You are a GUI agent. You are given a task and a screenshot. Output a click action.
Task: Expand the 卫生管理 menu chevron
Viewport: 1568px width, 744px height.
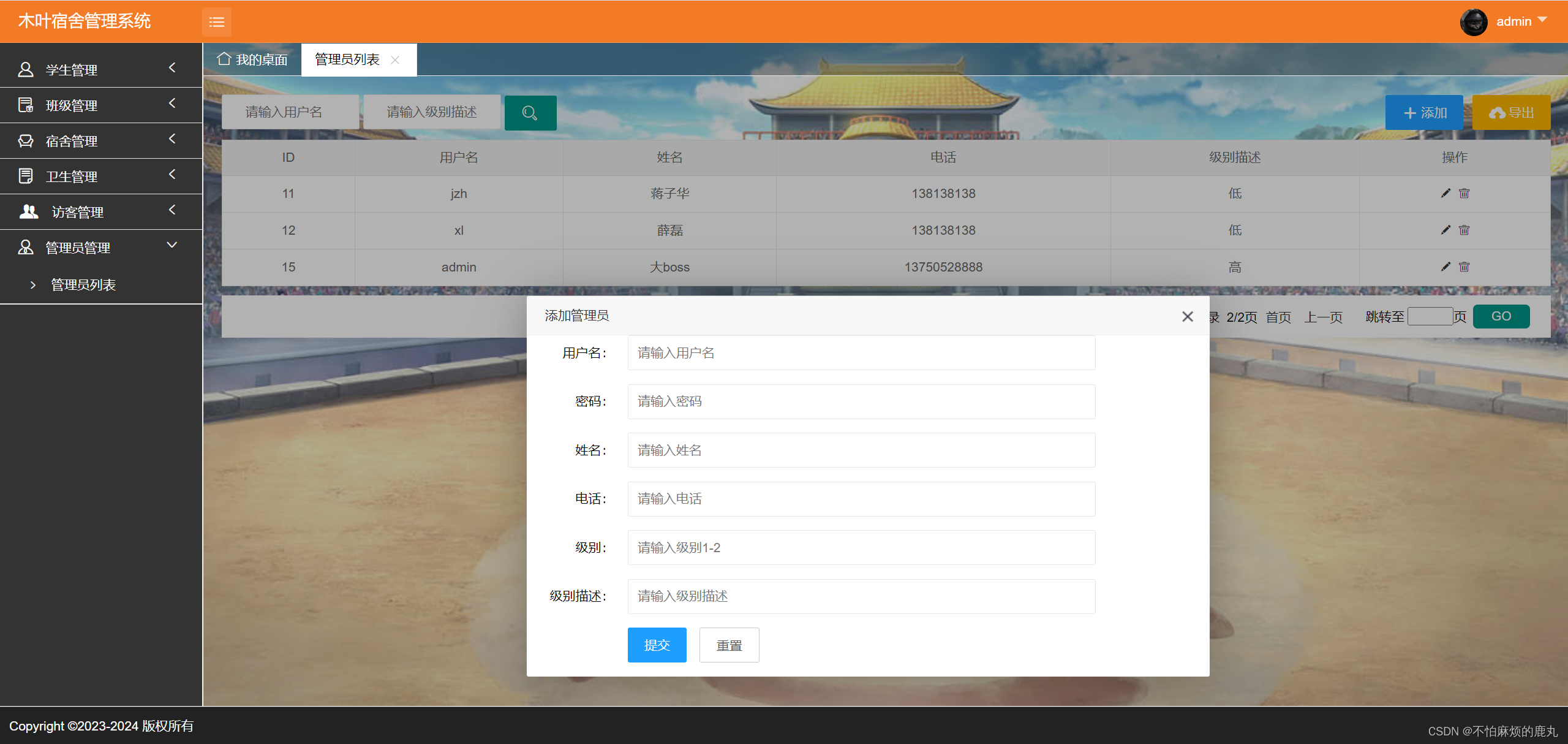click(x=172, y=174)
